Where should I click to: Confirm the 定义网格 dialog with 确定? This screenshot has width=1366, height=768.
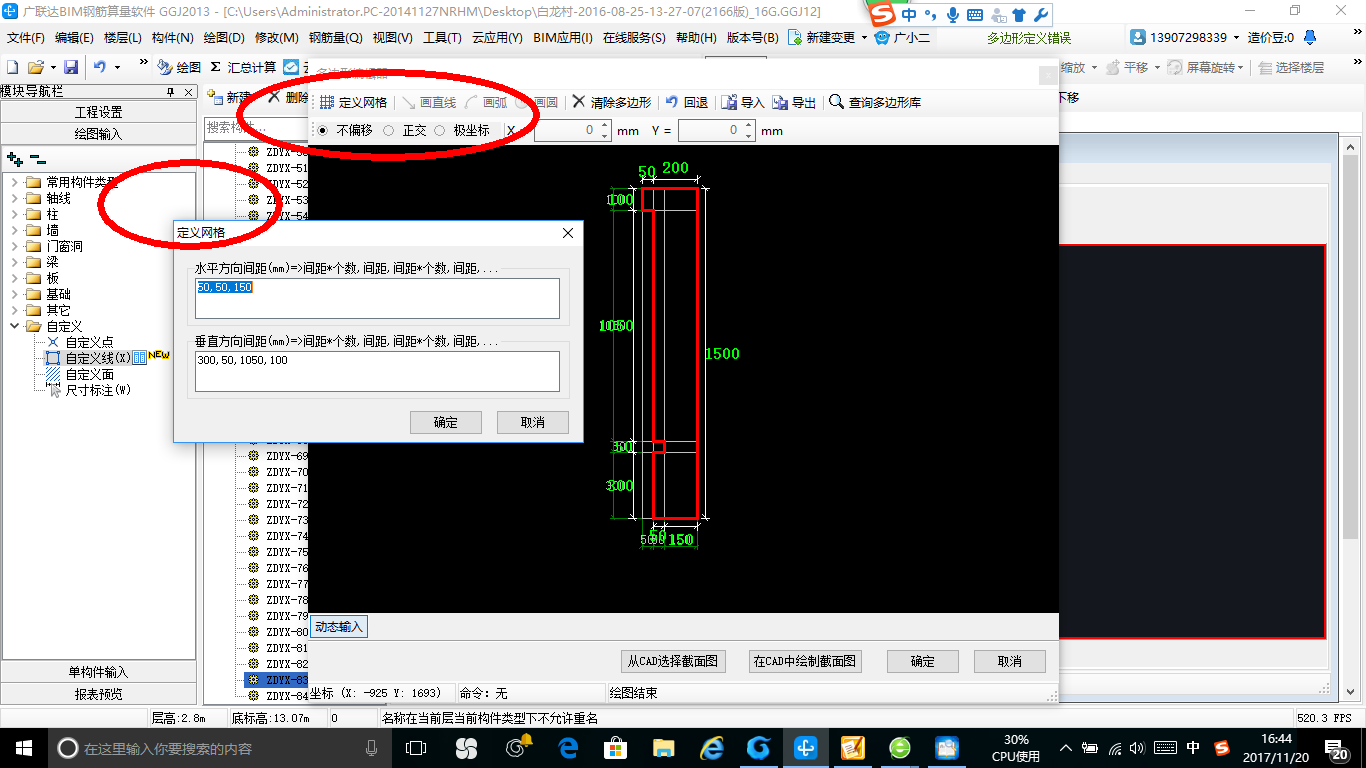[446, 422]
